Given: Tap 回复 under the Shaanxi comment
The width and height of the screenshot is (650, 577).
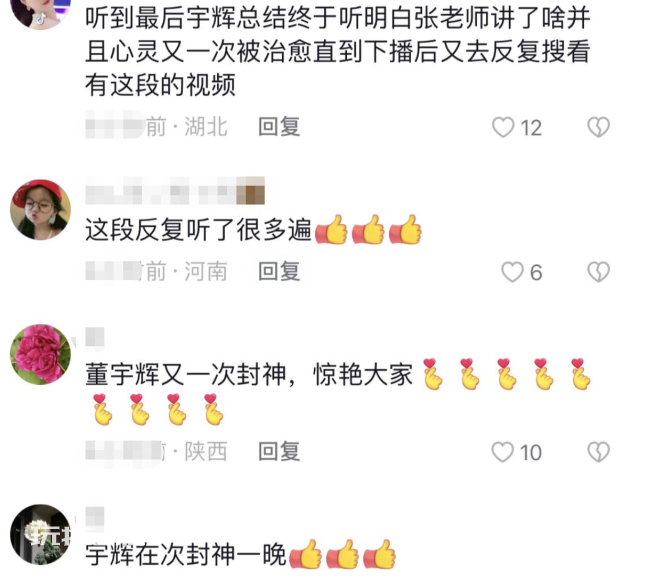Looking at the screenshot, I should (x=279, y=451).
